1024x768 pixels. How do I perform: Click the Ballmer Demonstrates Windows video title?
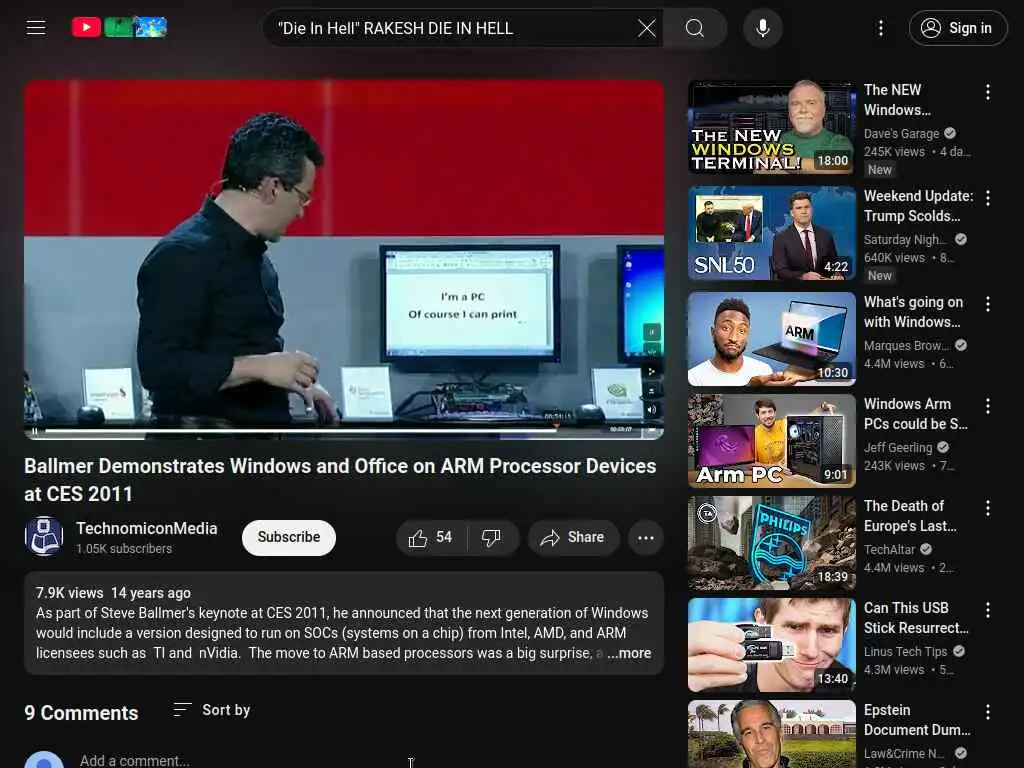coord(340,479)
